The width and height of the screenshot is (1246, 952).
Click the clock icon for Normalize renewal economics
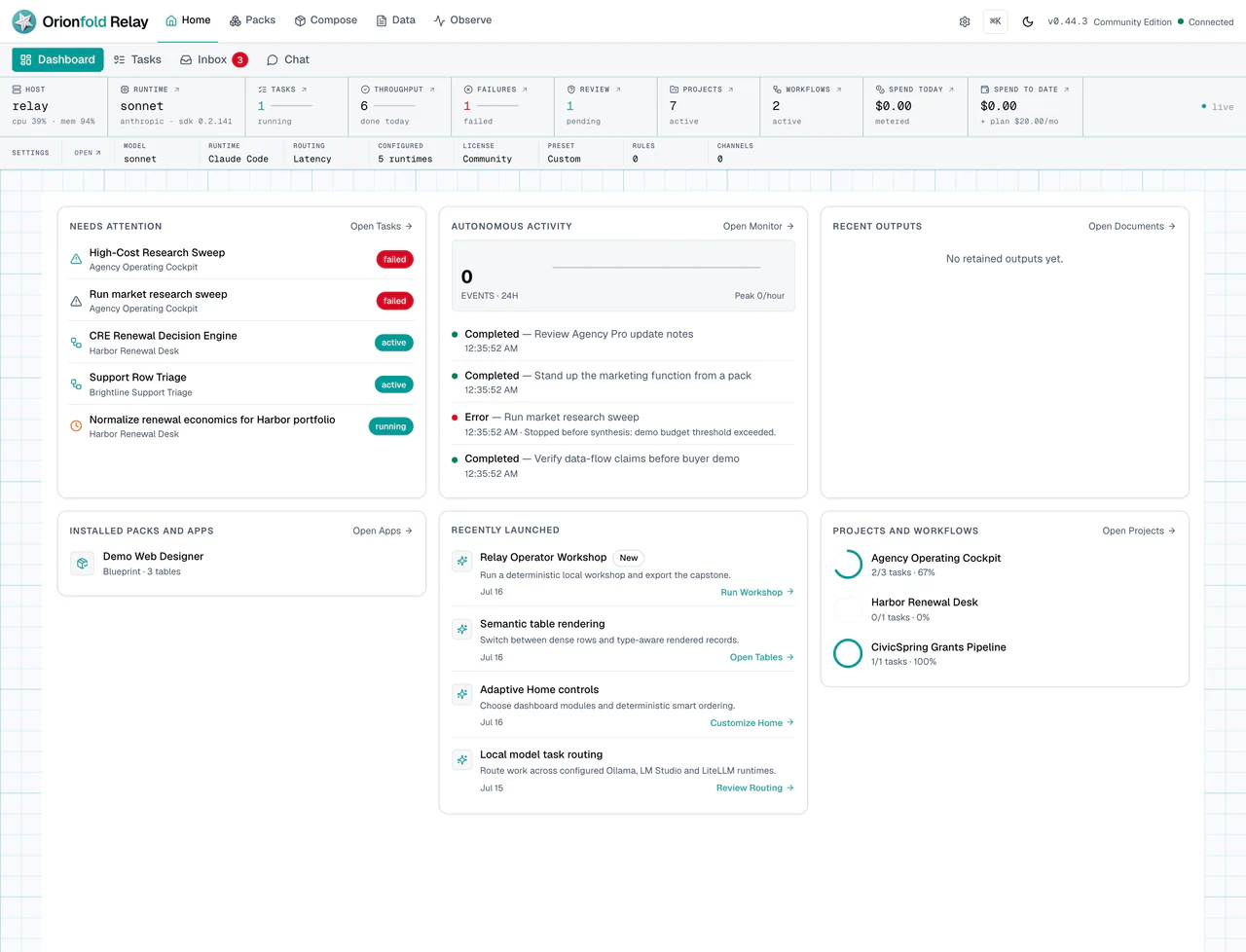[x=76, y=426]
